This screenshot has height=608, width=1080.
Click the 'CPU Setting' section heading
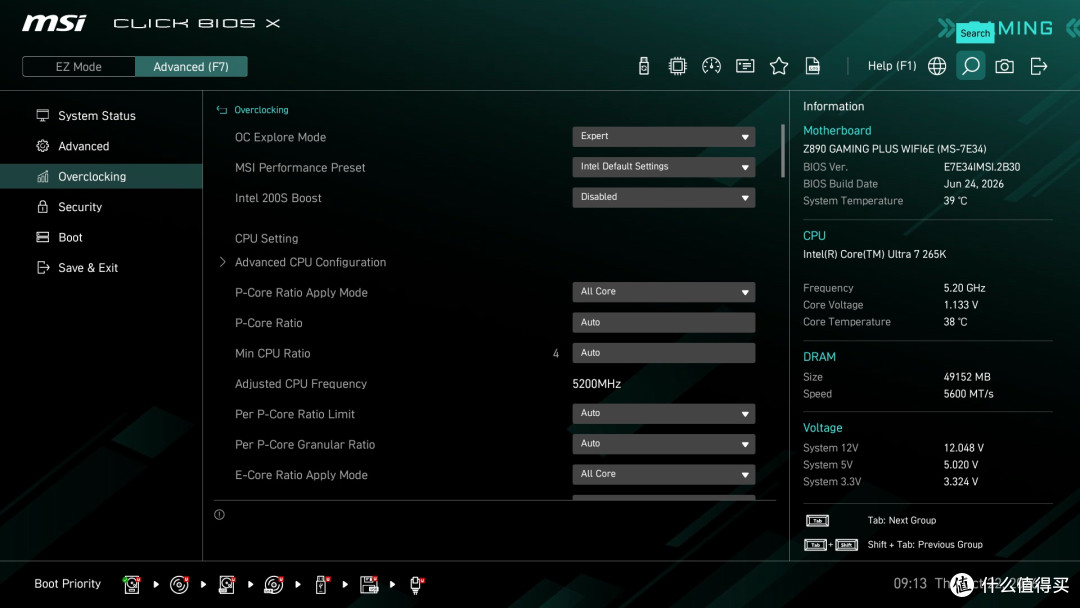point(267,238)
